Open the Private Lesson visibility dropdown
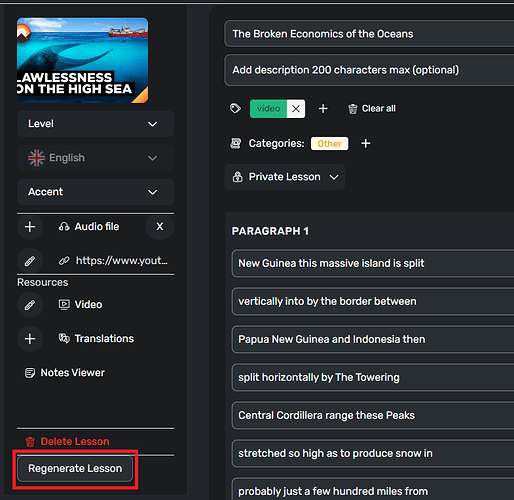The height and width of the screenshot is (500, 514). [285, 177]
